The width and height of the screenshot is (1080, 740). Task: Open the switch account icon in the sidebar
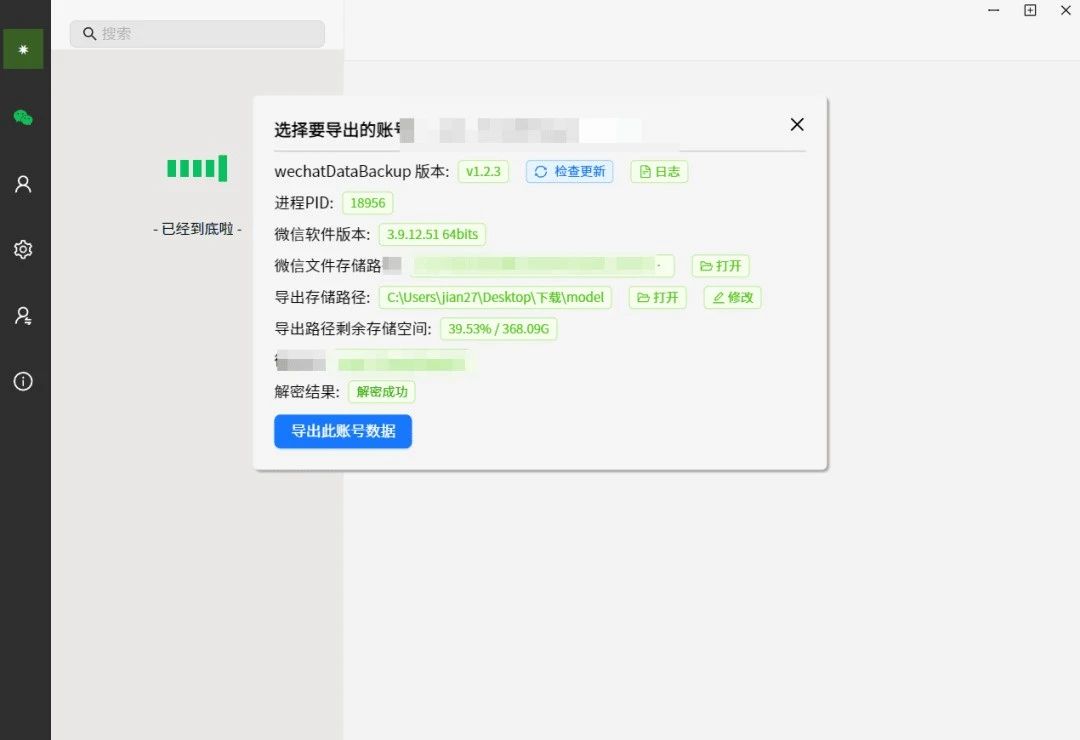pyautogui.click(x=23, y=316)
